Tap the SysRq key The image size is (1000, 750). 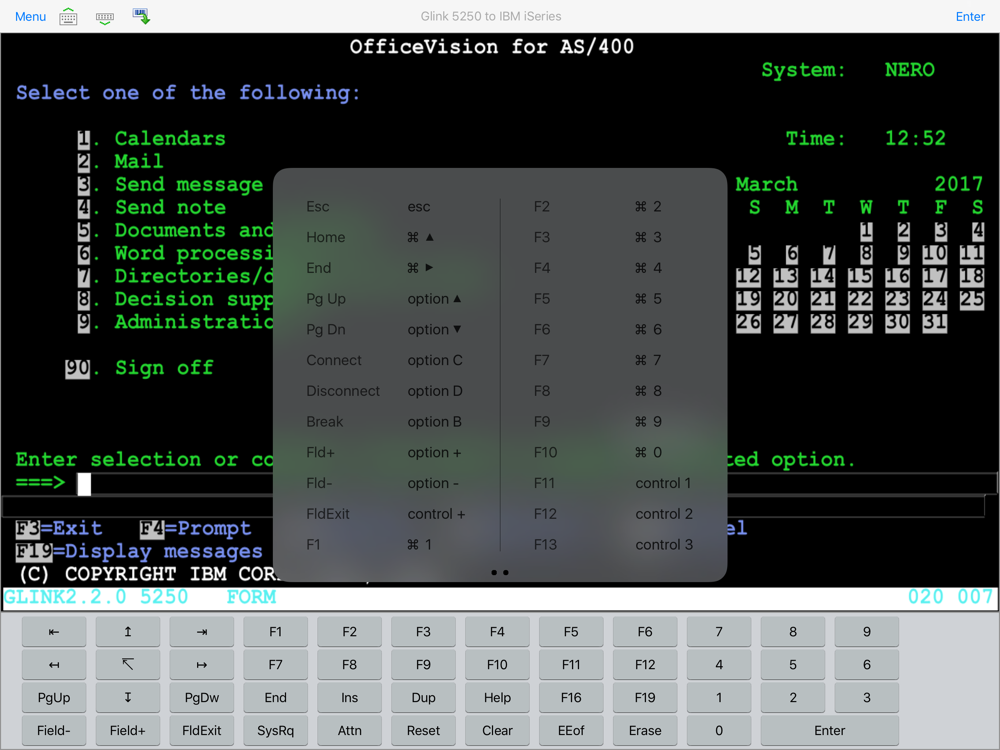276,731
